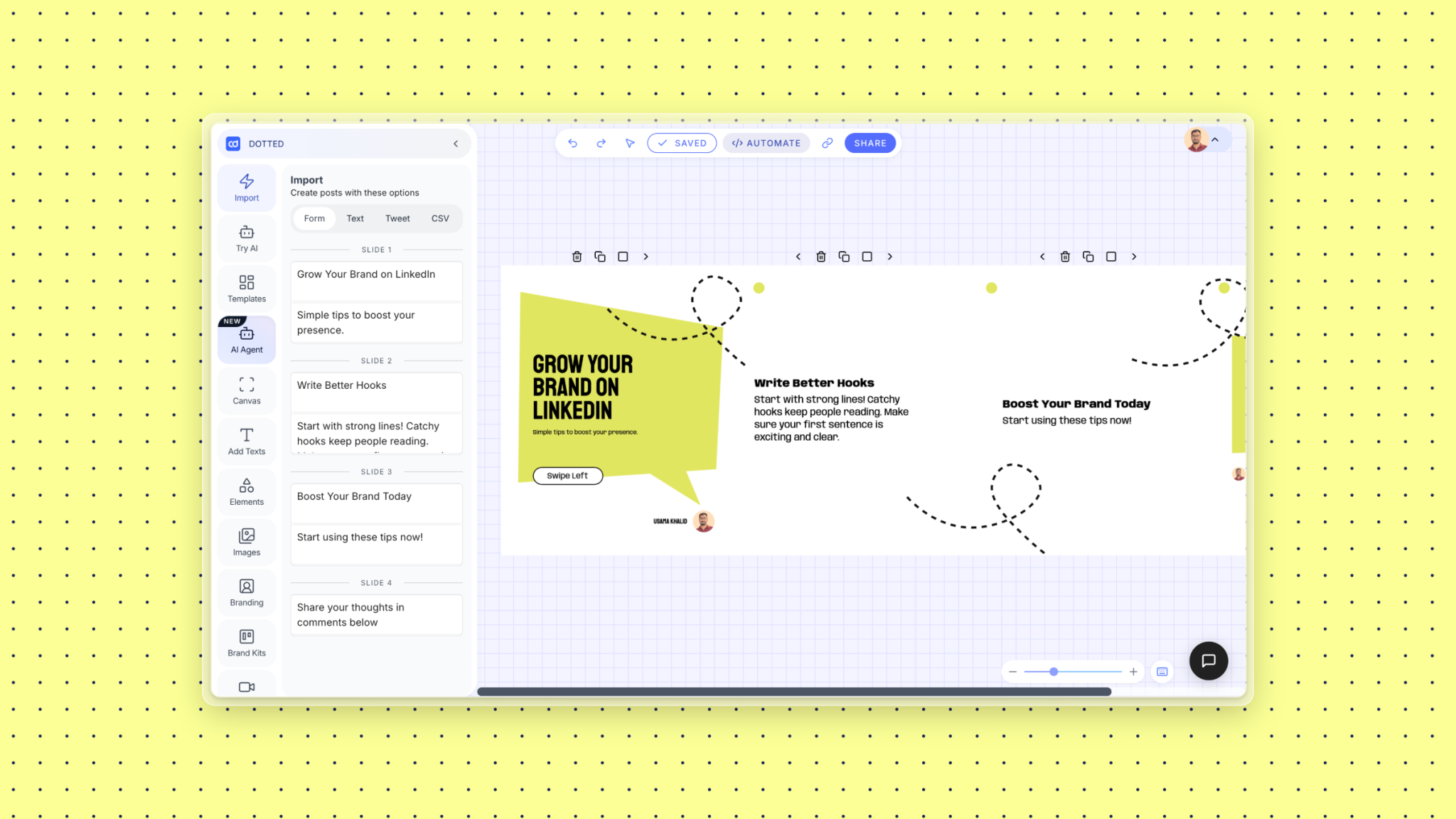Image resolution: width=1456 pixels, height=819 pixels.
Task: Click the SAVED status button
Action: (682, 143)
